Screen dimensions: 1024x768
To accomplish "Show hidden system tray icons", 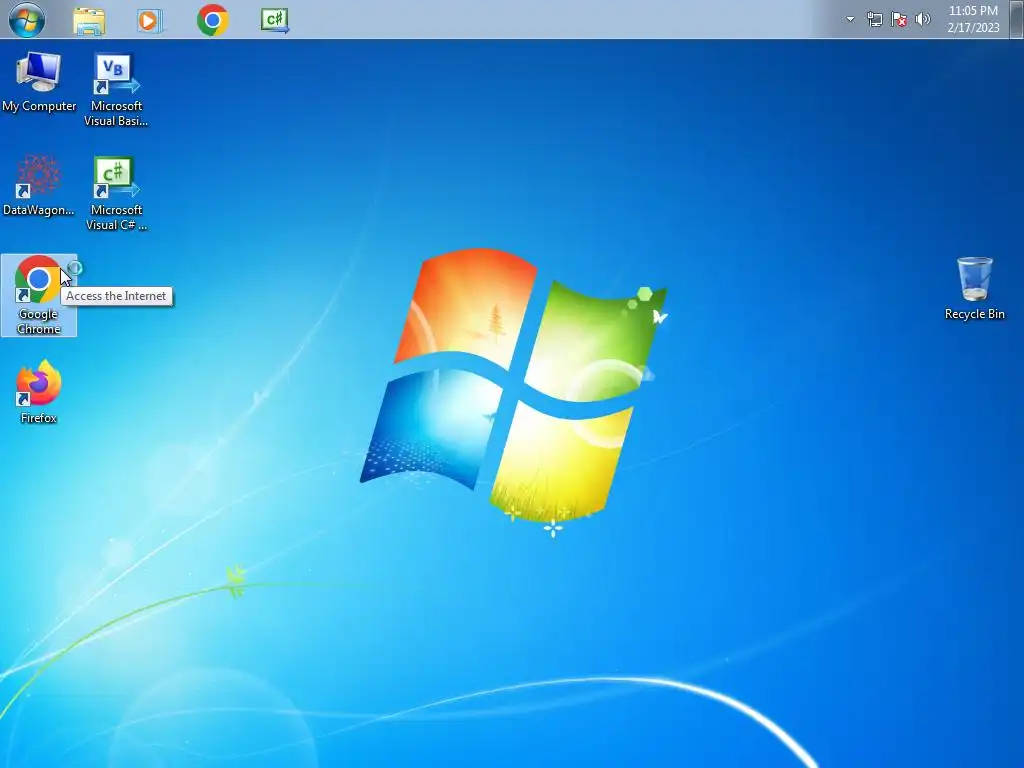I will click(850, 19).
